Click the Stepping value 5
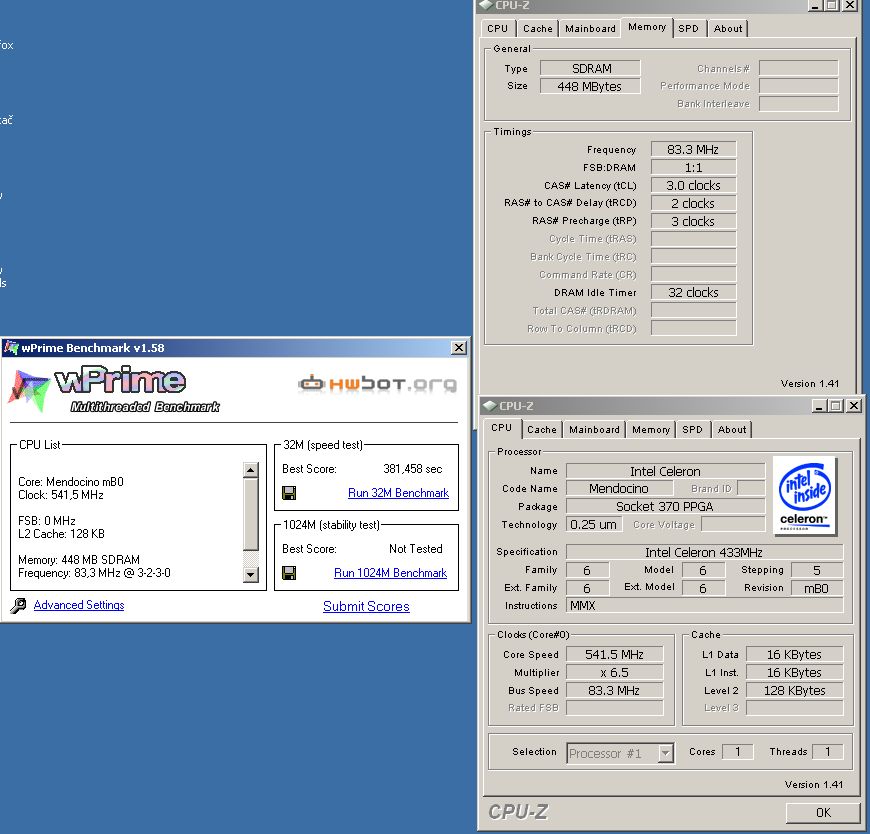This screenshot has height=834, width=870. point(817,570)
